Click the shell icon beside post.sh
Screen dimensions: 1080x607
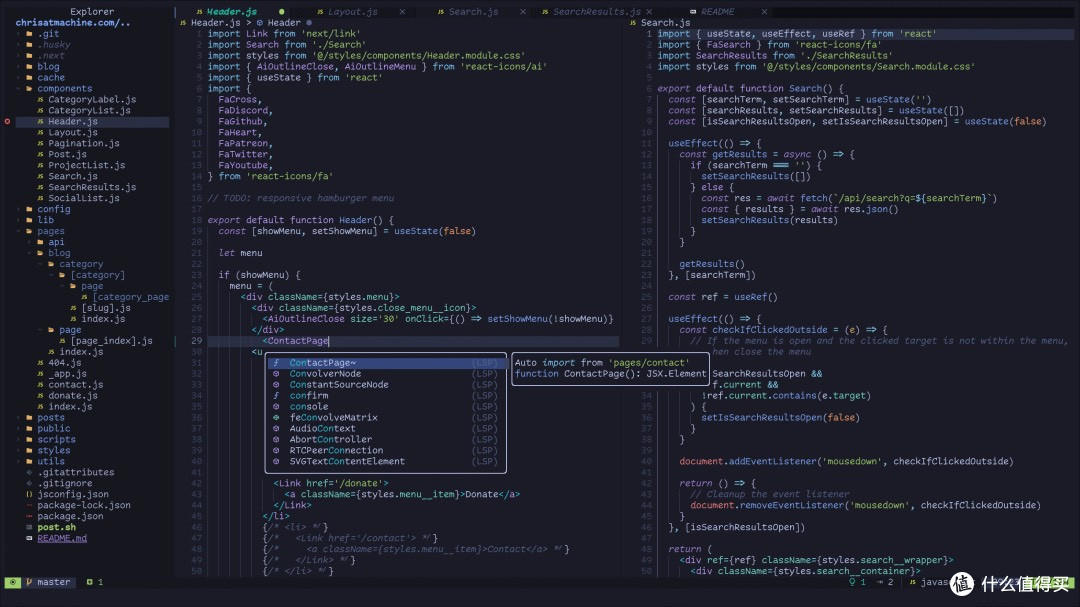click(29, 527)
